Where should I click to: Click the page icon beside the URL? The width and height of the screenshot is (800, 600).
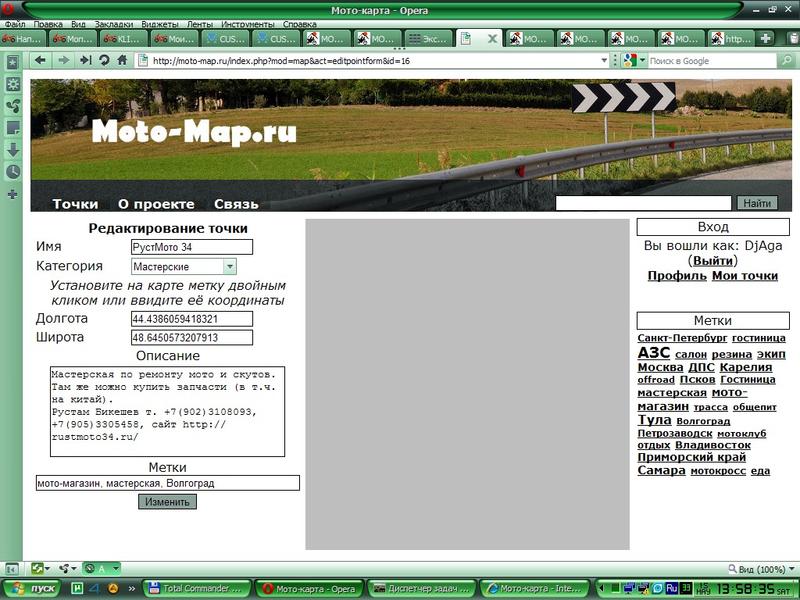pyautogui.click(x=143, y=60)
